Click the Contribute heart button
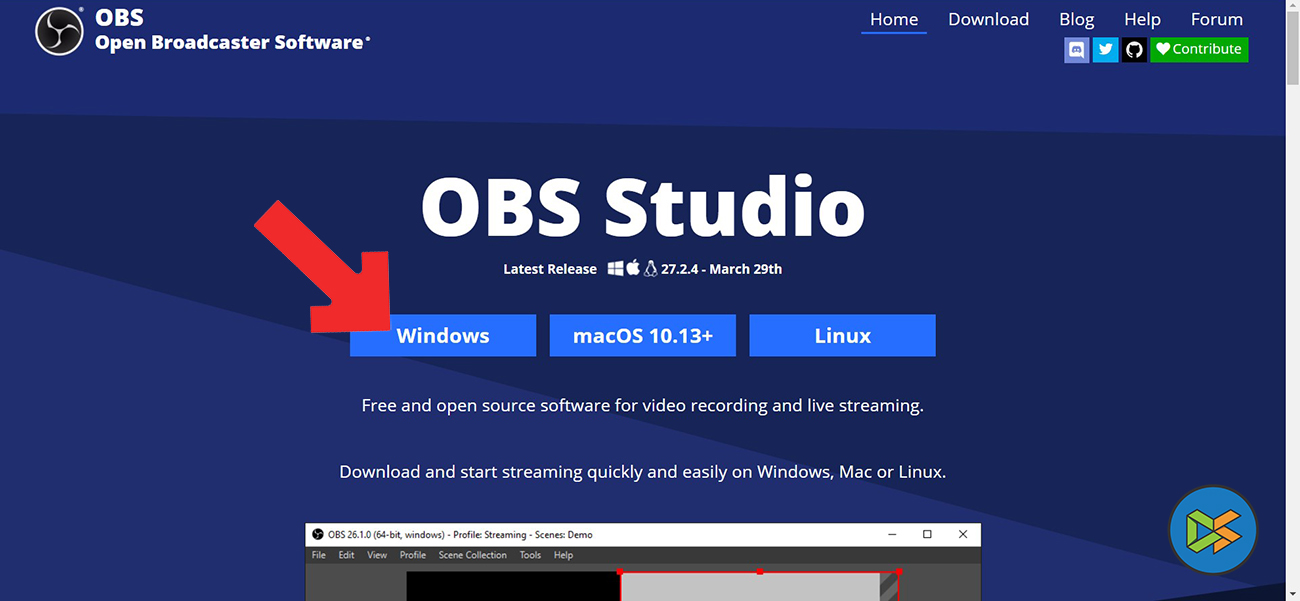The image size is (1300, 601). [x=1199, y=49]
